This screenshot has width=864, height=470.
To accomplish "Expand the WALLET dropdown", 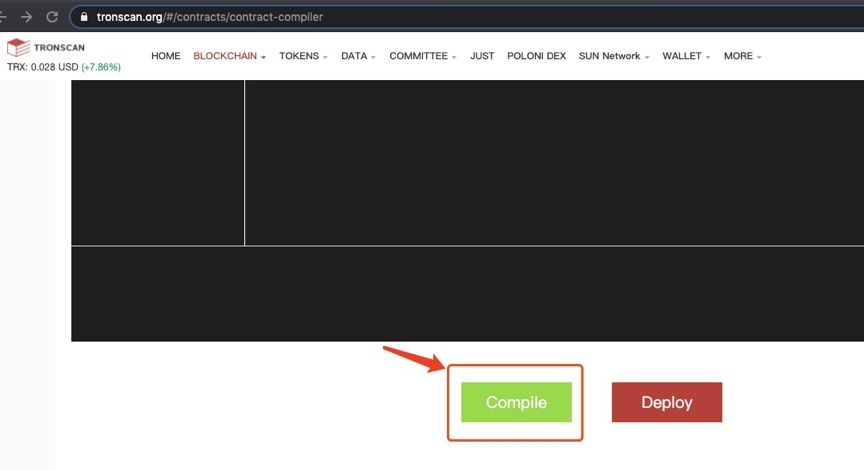I will click(686, 56).
